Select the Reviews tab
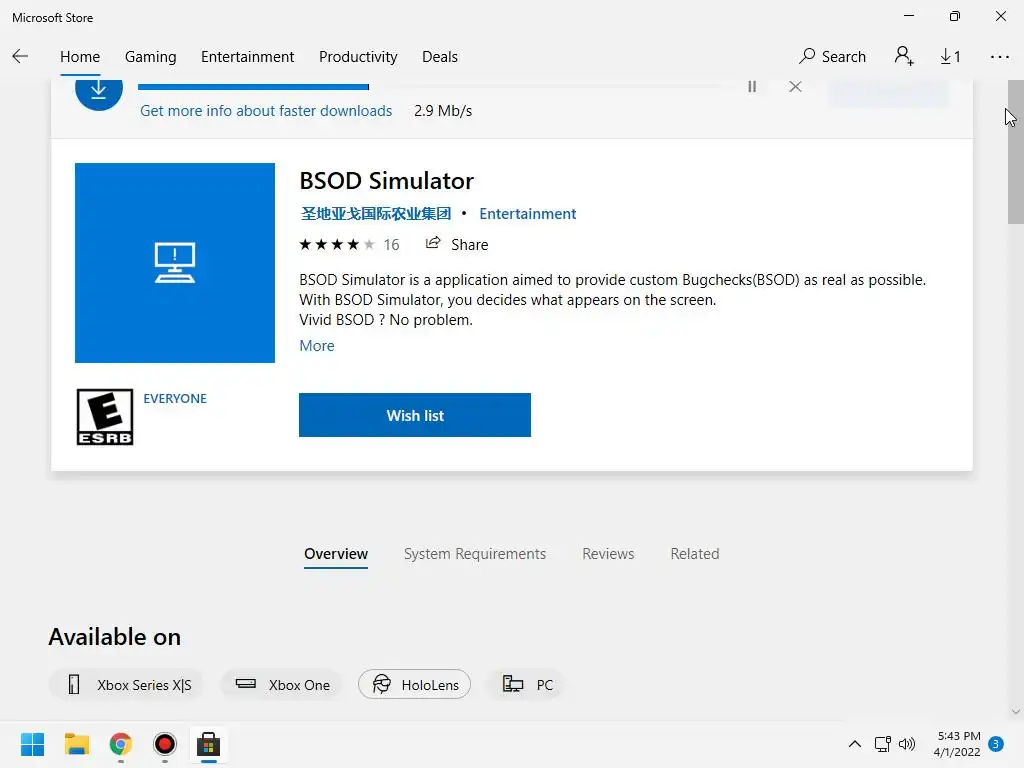Screen dimensions: 1024x768 608,554
